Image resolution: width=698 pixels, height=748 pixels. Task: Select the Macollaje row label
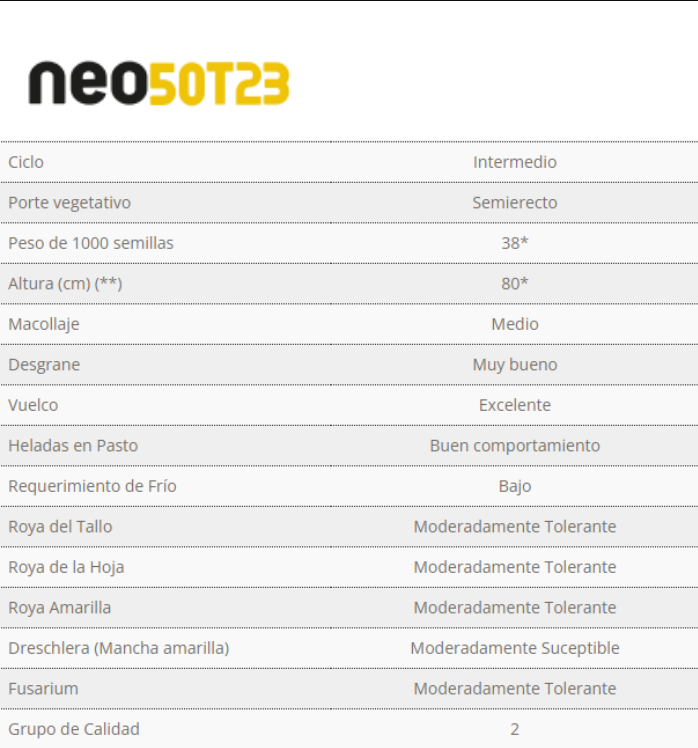(x=44, y=324)
